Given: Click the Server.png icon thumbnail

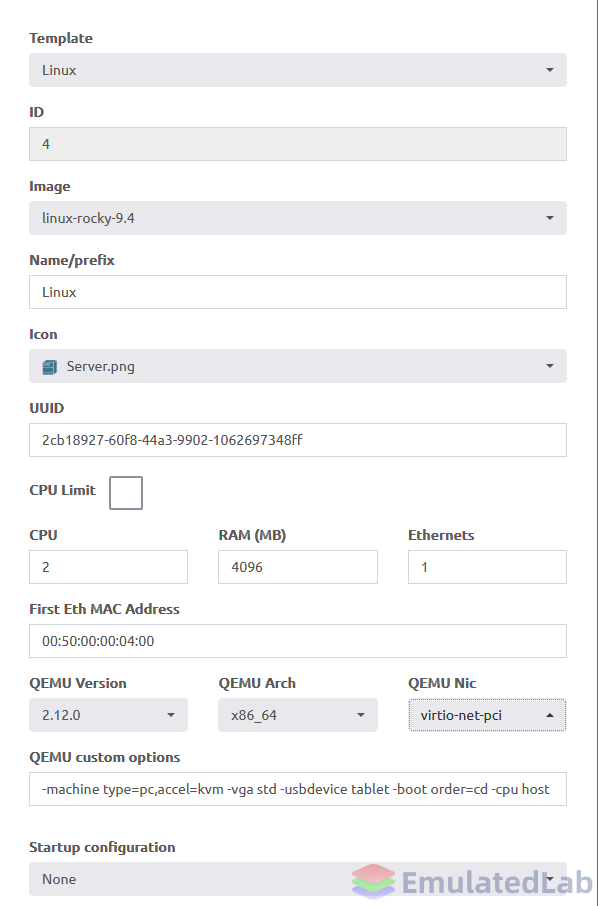Looking at the screenshot, I should point(50,367).
